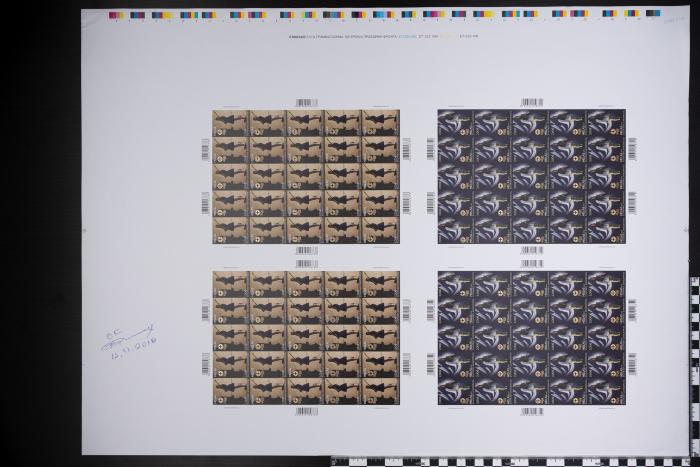Click the barcode above the upper blue pane

point(532,103)
